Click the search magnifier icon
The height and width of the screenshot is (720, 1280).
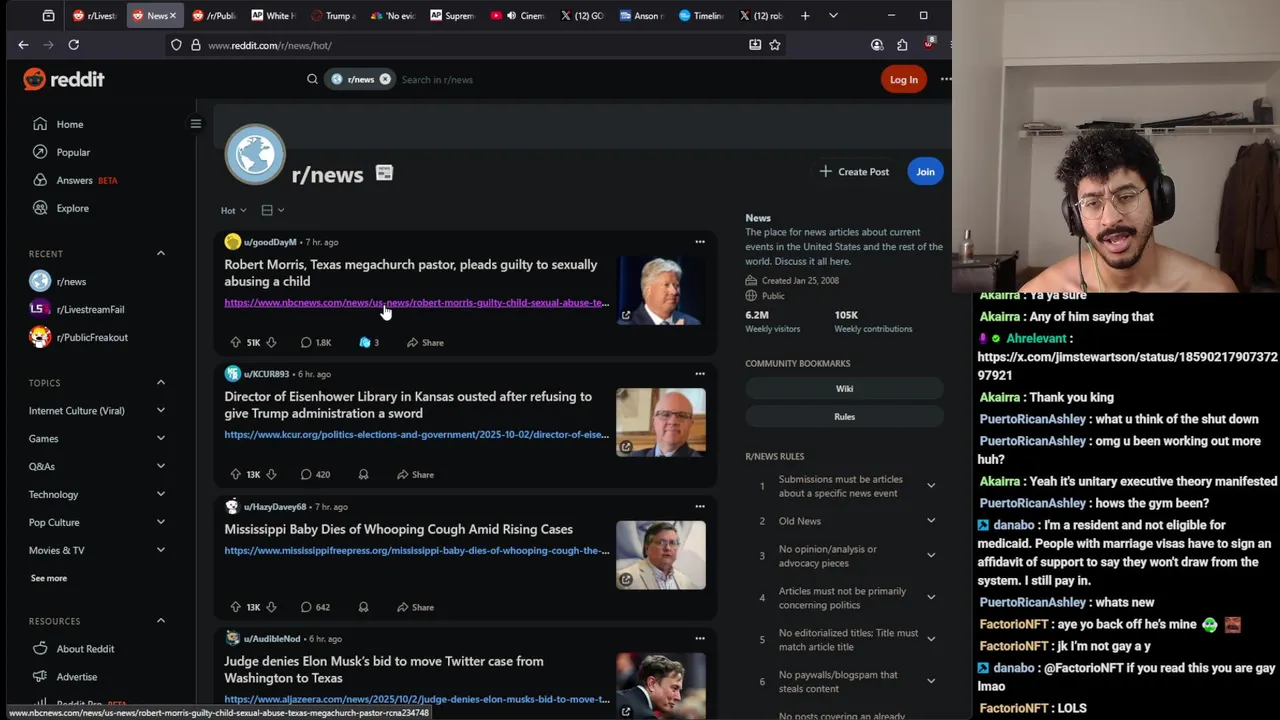[x=312, y=79]
